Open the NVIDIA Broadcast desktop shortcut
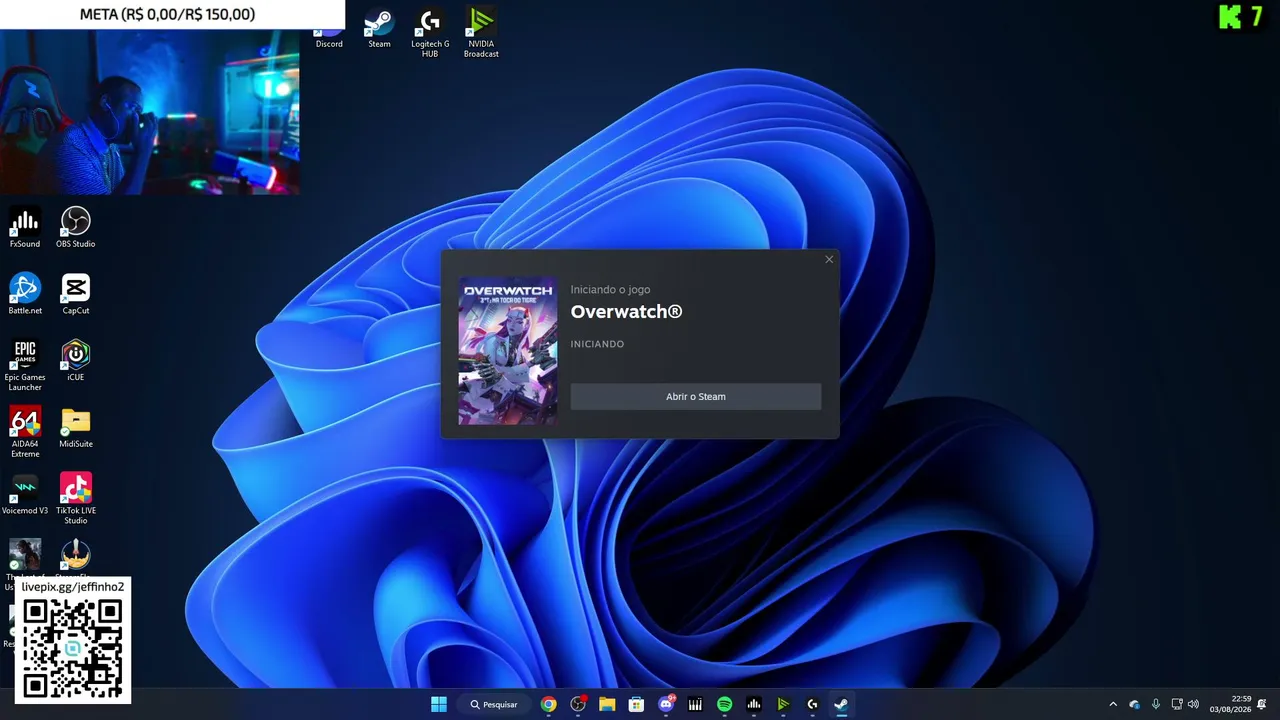 481,33
